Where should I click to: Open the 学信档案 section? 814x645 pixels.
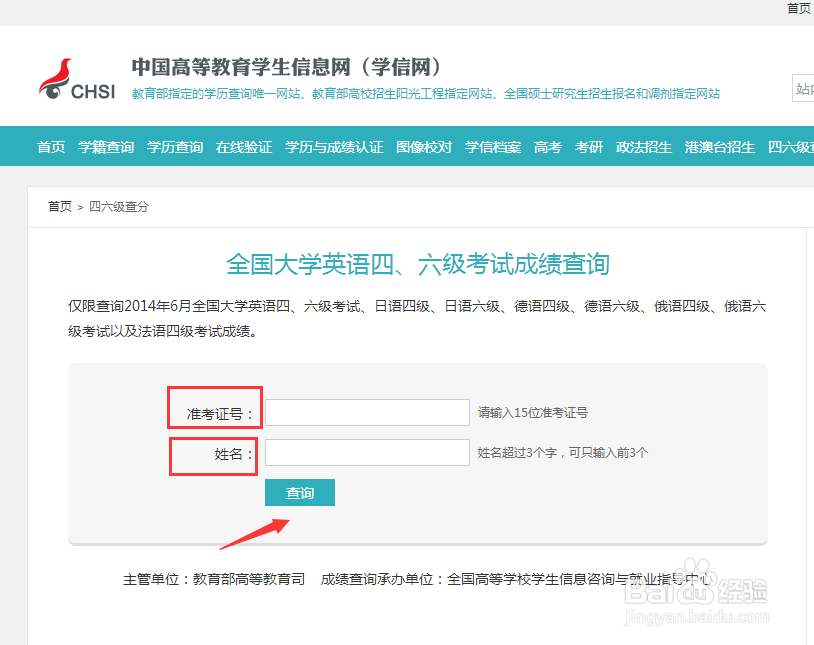[x=492, y=146]
